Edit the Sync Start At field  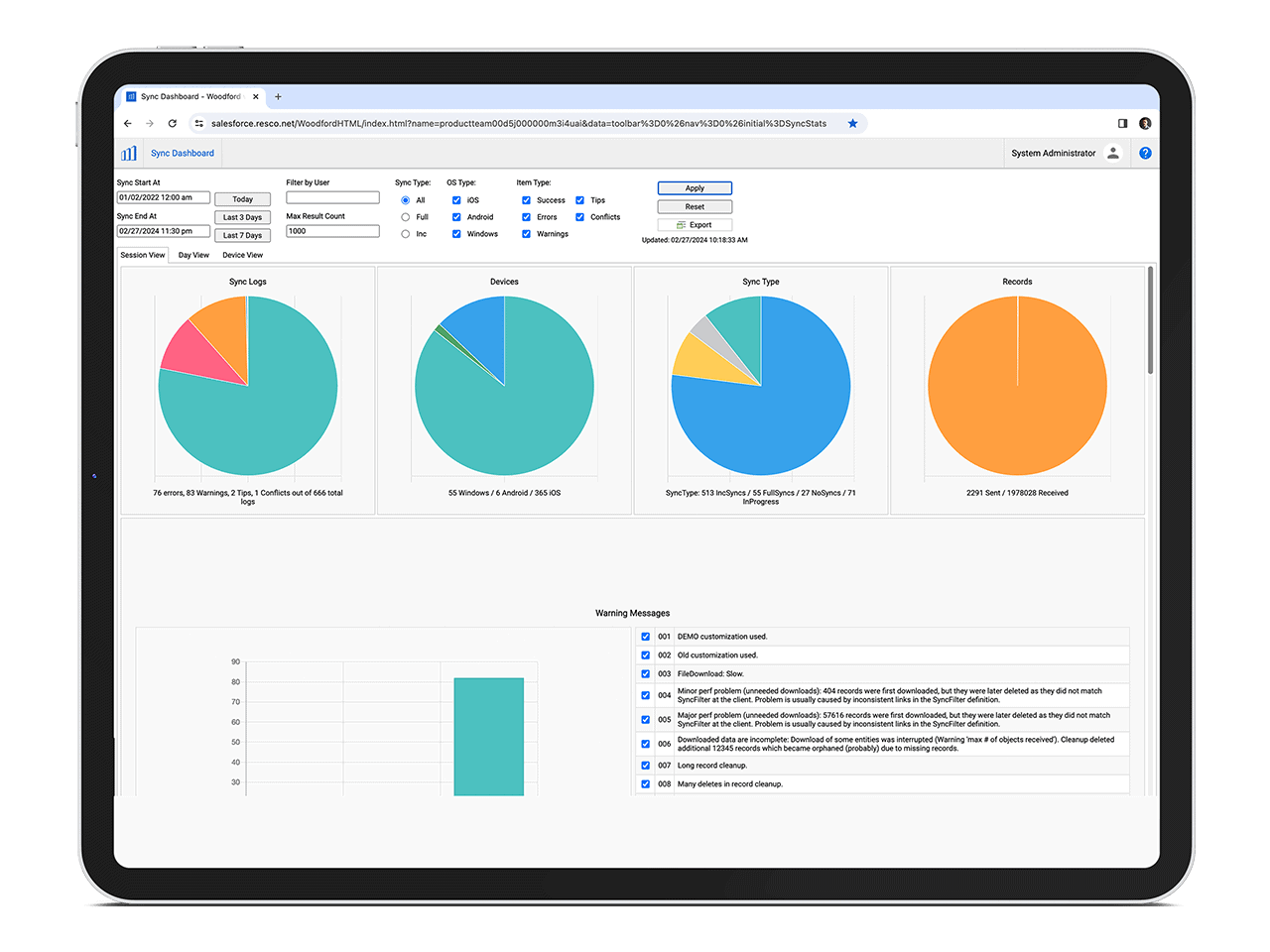[164, 197]
